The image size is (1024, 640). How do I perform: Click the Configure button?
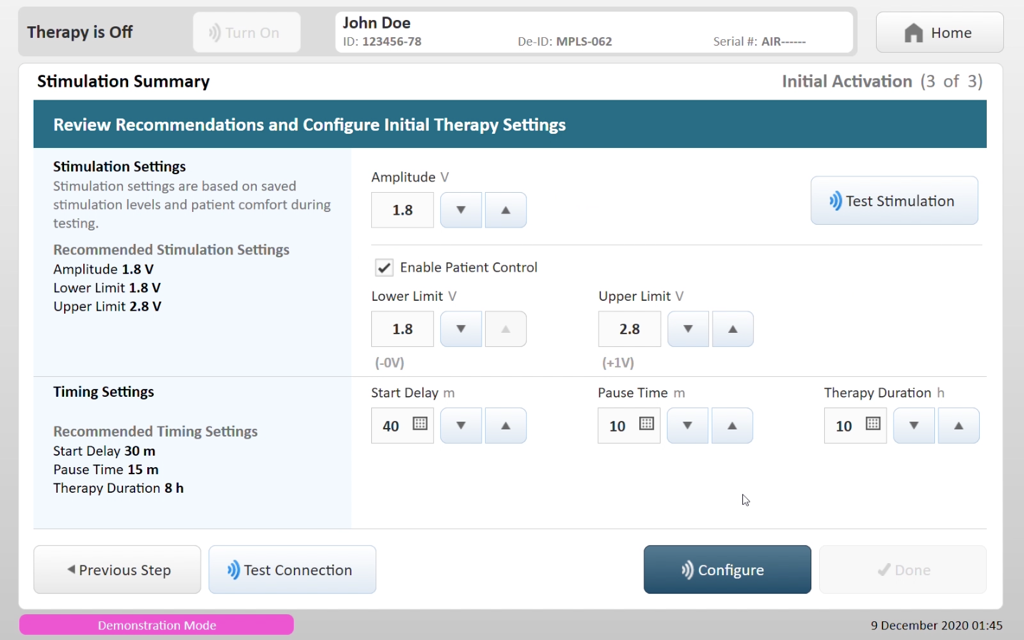point(728,570)
